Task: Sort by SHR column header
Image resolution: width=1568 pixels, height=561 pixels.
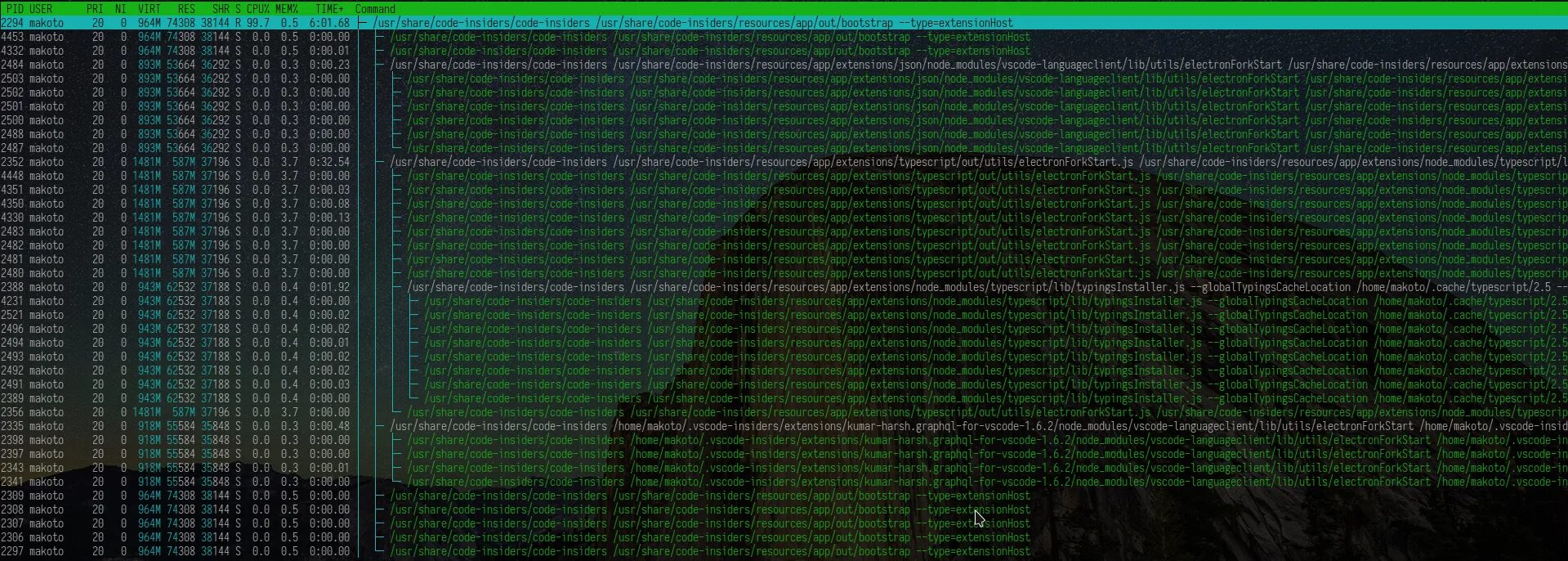Action: [221, 9]
